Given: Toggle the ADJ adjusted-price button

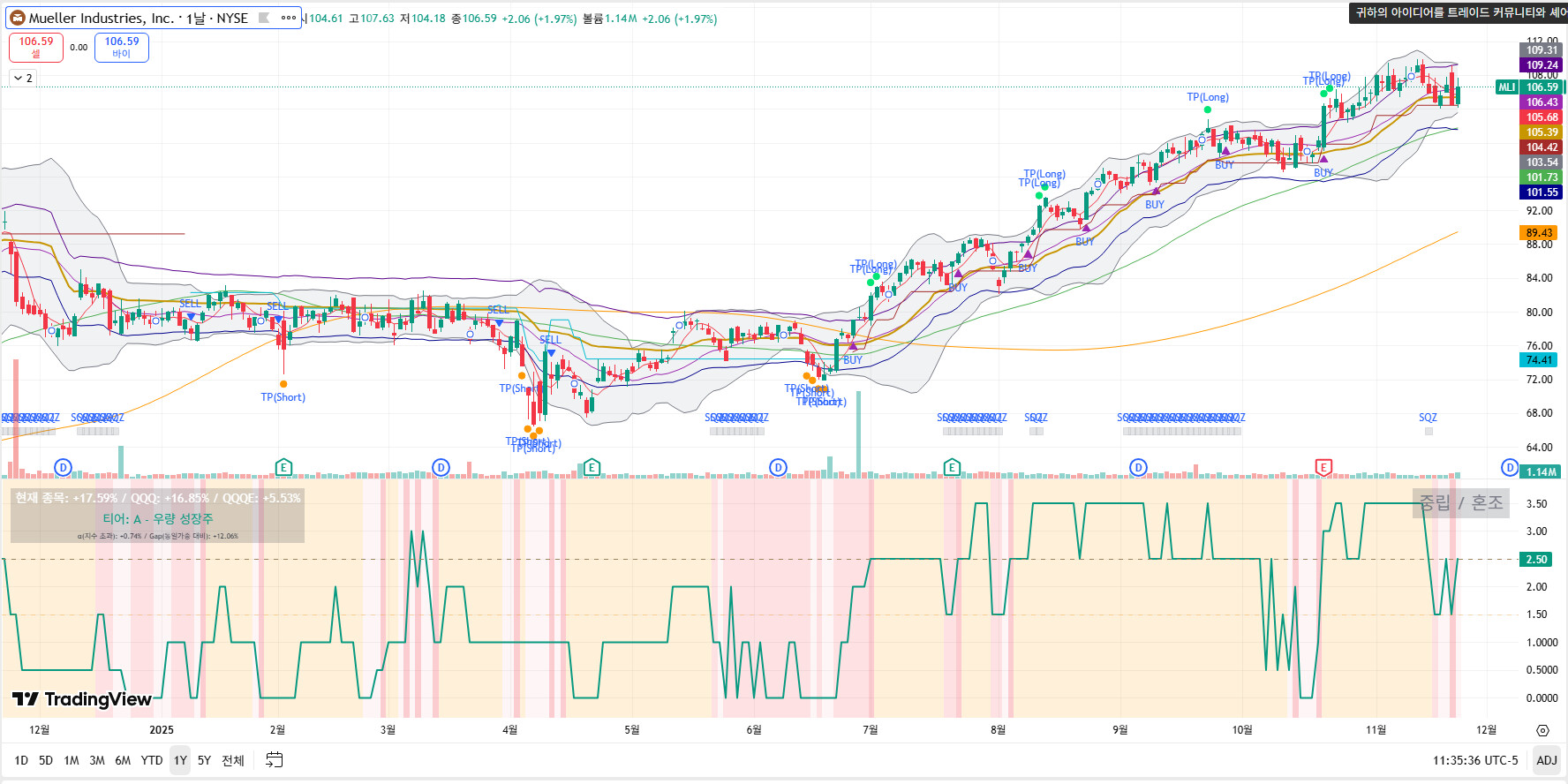Looking at the screenshot, I should pyautogui.click(x=1547, y=760).
